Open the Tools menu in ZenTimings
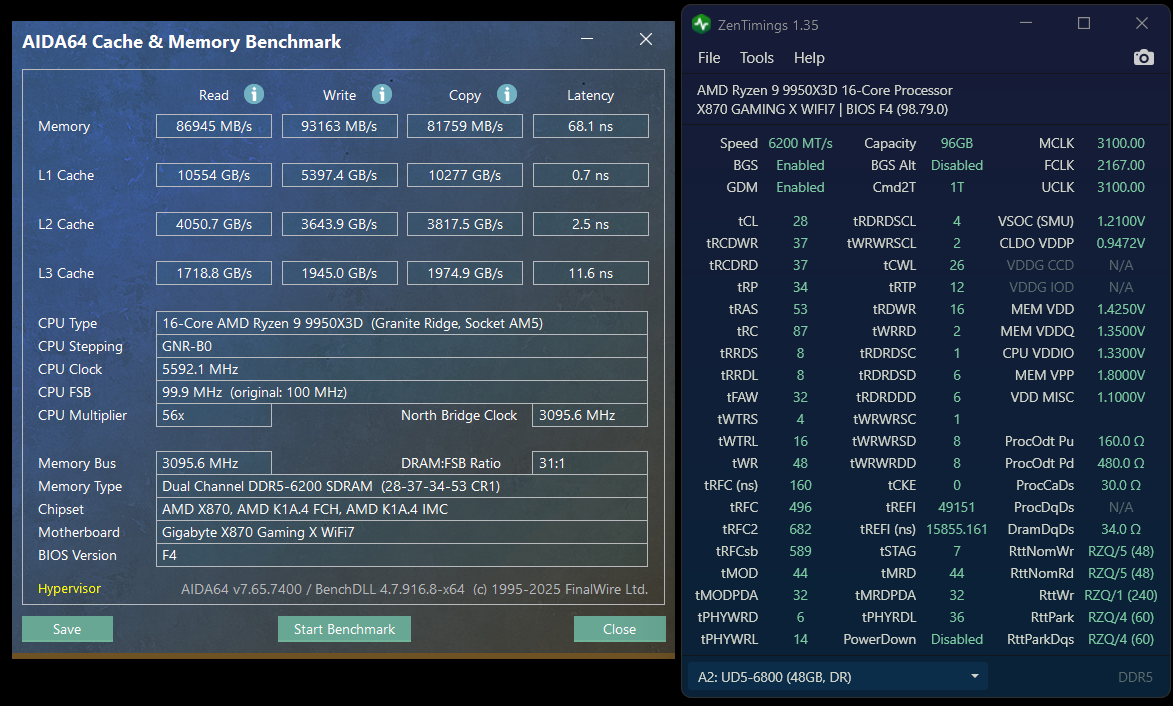The height and width of the screenshot is (706, 1173). 756,58
